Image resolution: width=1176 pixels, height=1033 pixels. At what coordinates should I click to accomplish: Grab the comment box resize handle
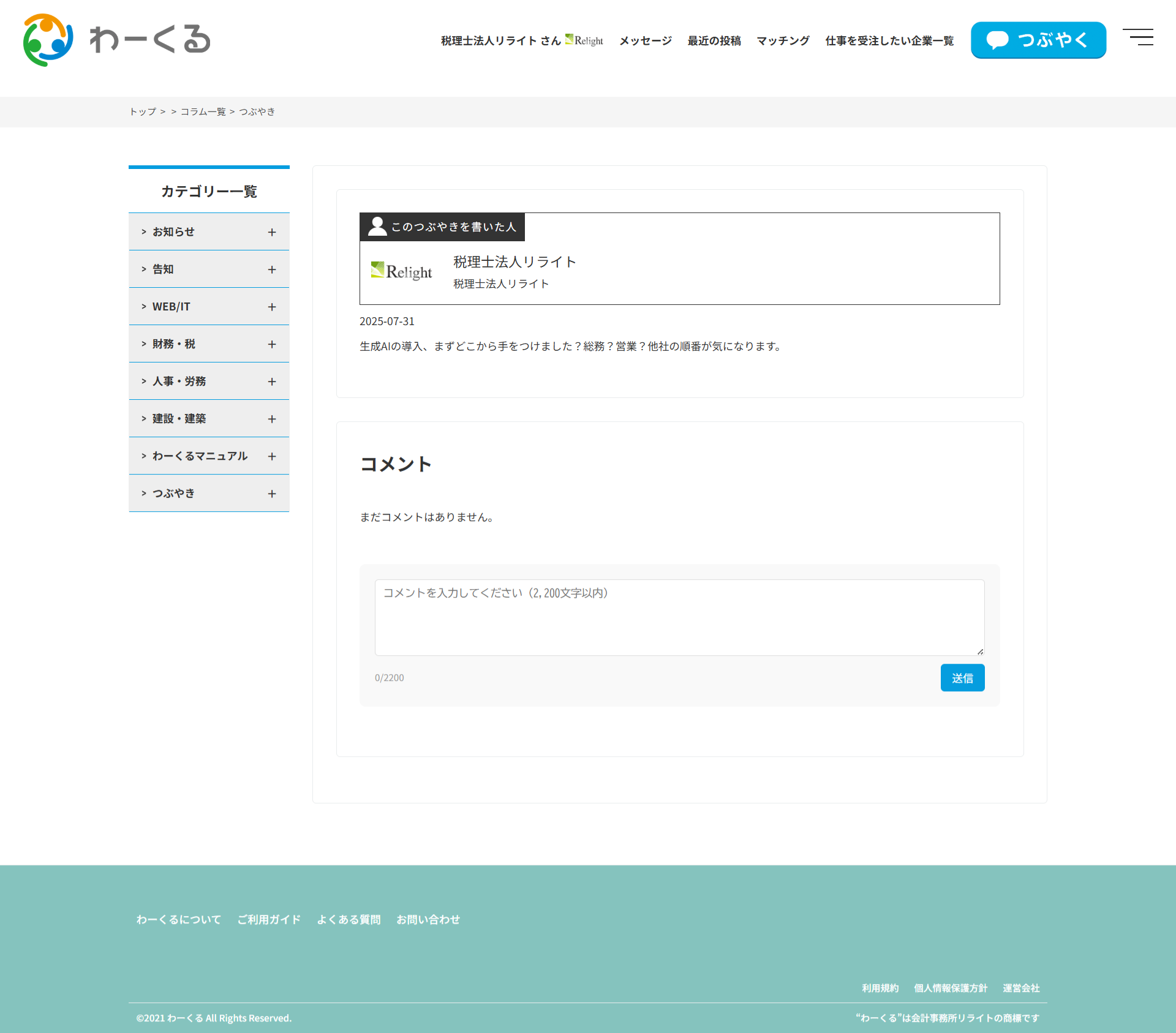(980, 652)
